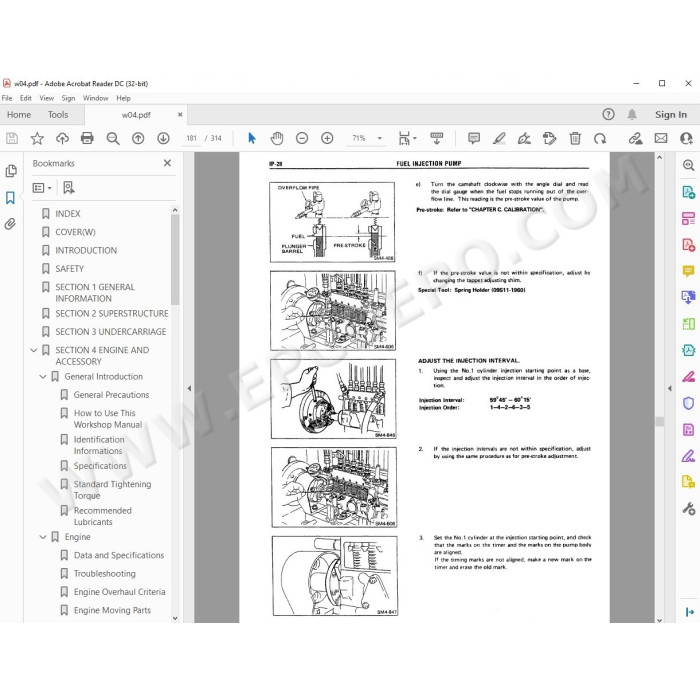Viewport: 700px width, 700px height.
Task: Rotate the page view clockwise
Action: 600,138
